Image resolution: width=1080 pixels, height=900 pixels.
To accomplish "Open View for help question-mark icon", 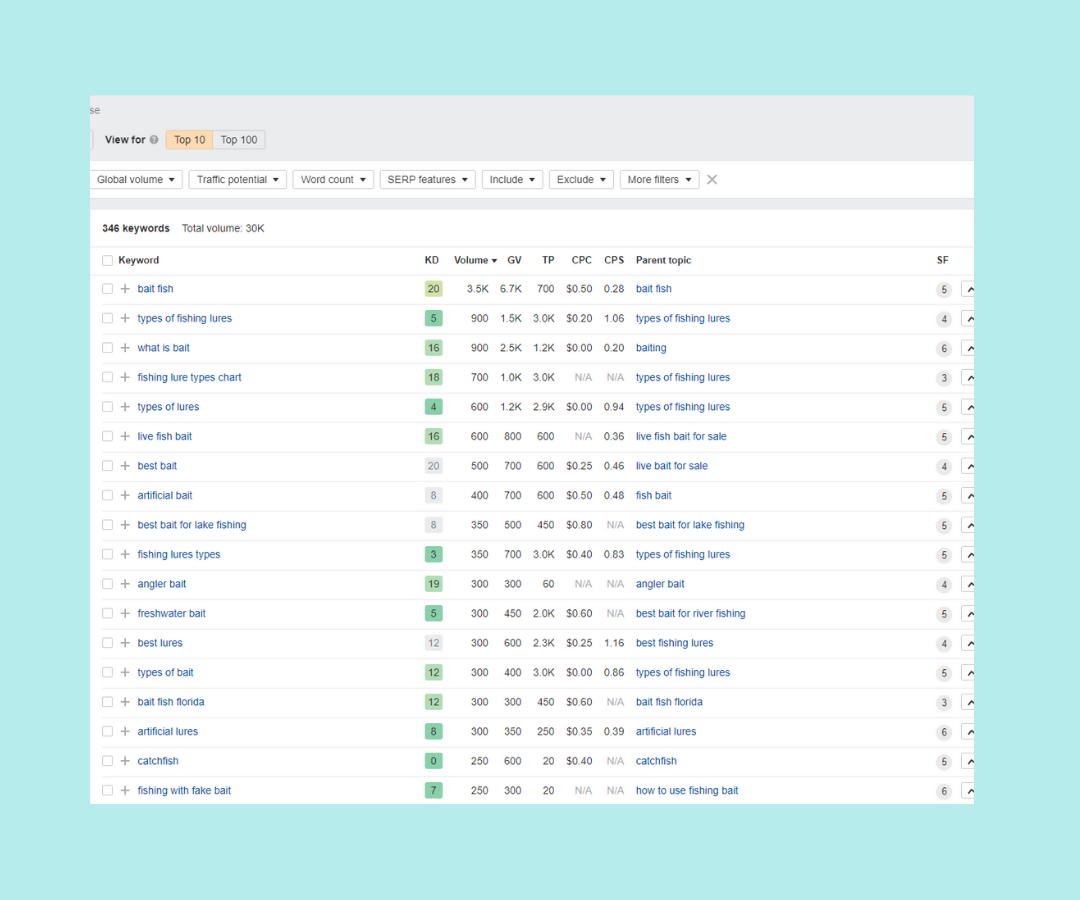I will coord(154,140).
